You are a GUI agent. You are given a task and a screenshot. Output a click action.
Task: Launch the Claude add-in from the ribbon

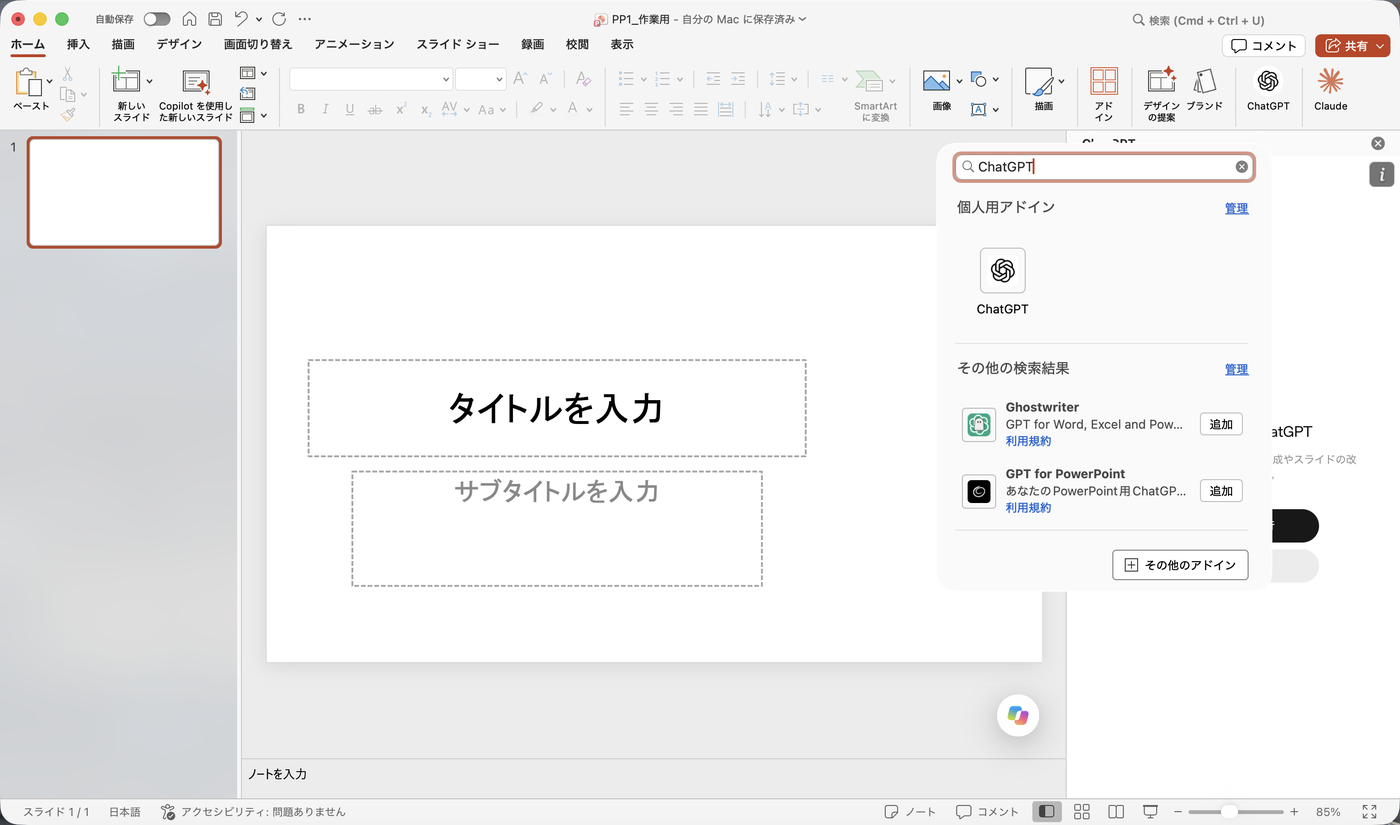1330,88
